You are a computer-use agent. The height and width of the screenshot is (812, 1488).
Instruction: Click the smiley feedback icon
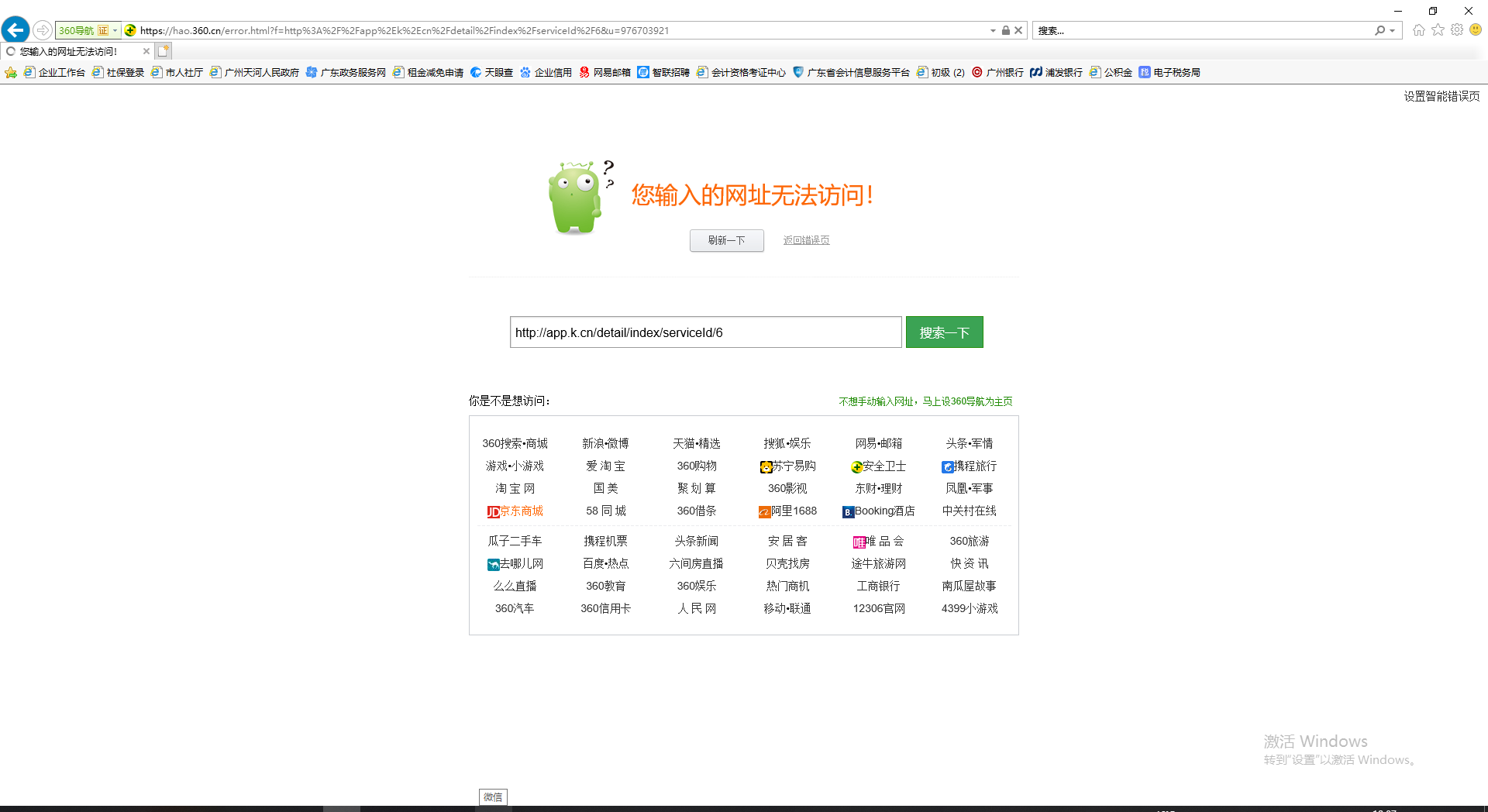(1476, 30)
